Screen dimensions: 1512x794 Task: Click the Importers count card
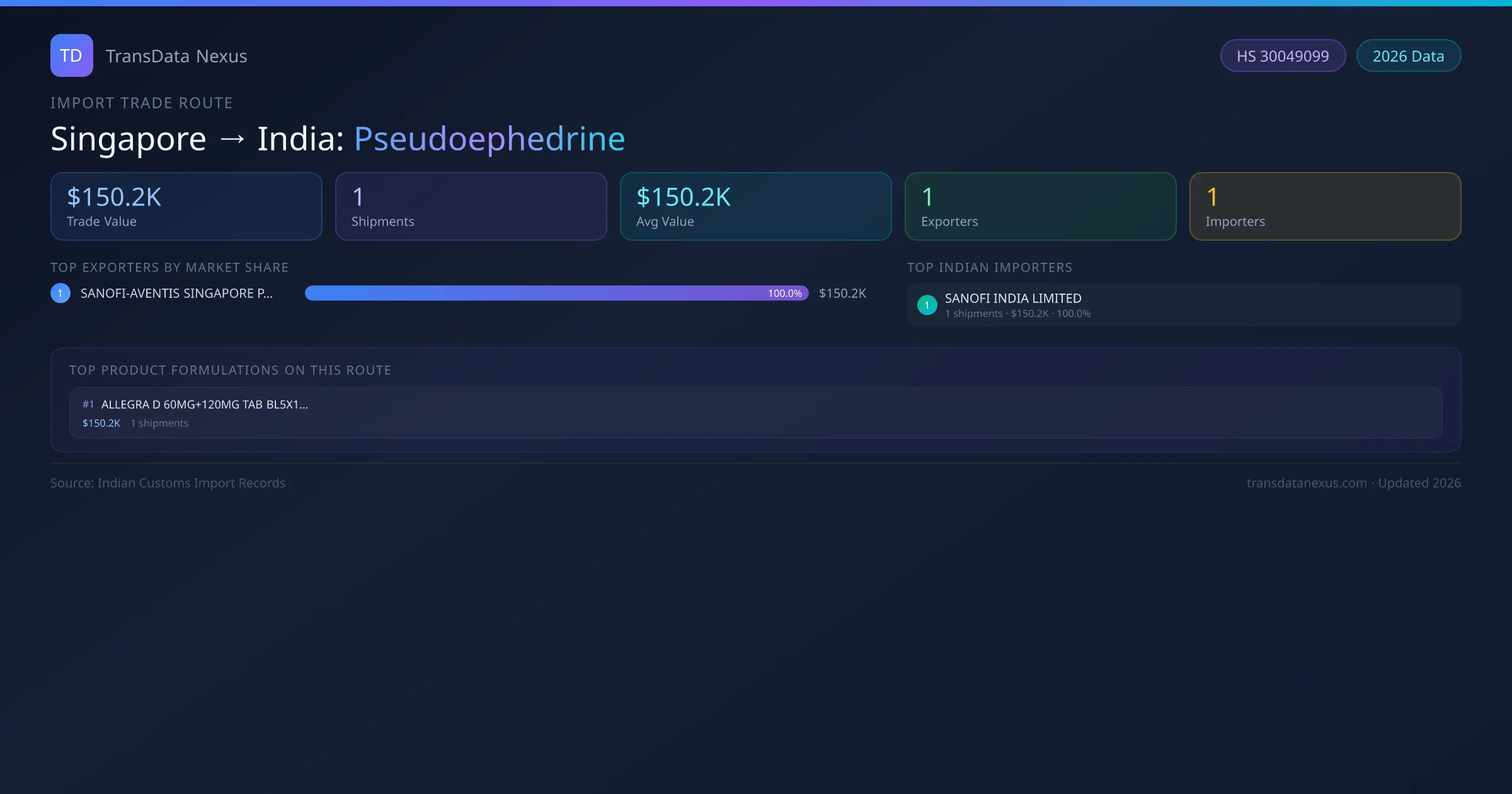(x=1325, y=207)
